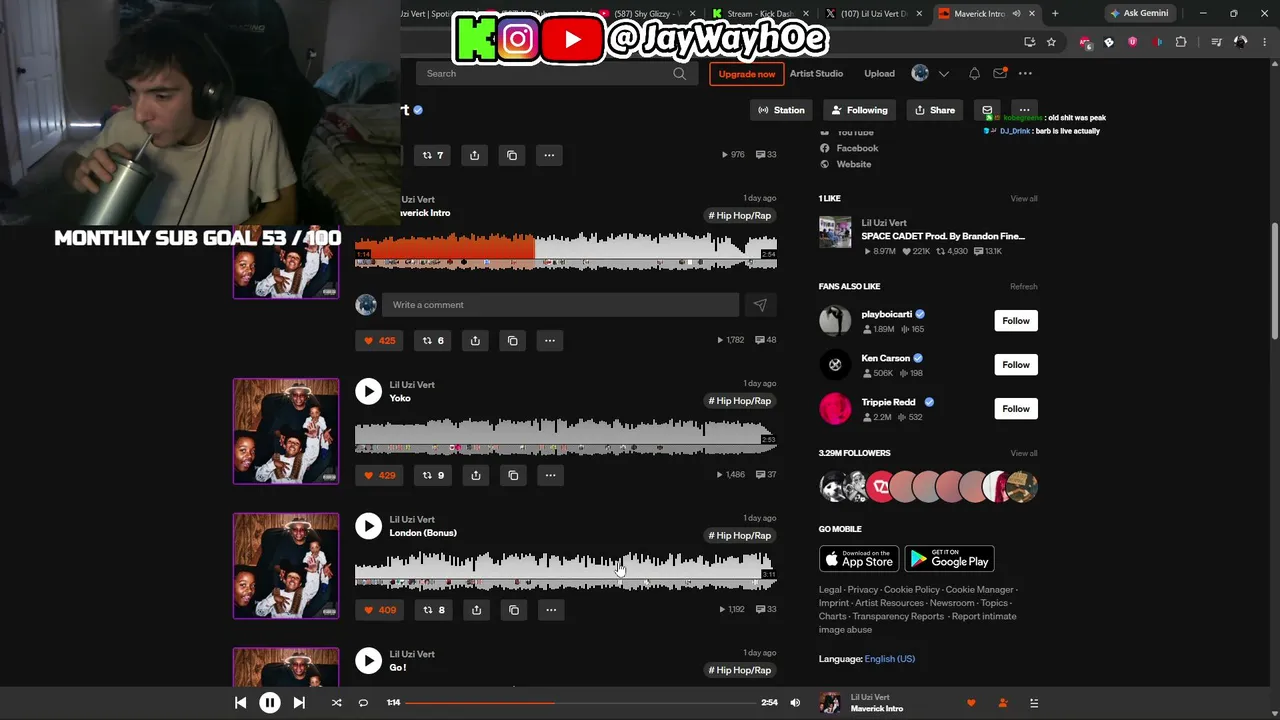This screenshot has height=720, width=1280.
Task: Toggle following artist icon in player bar
Action: (1003, 703)
